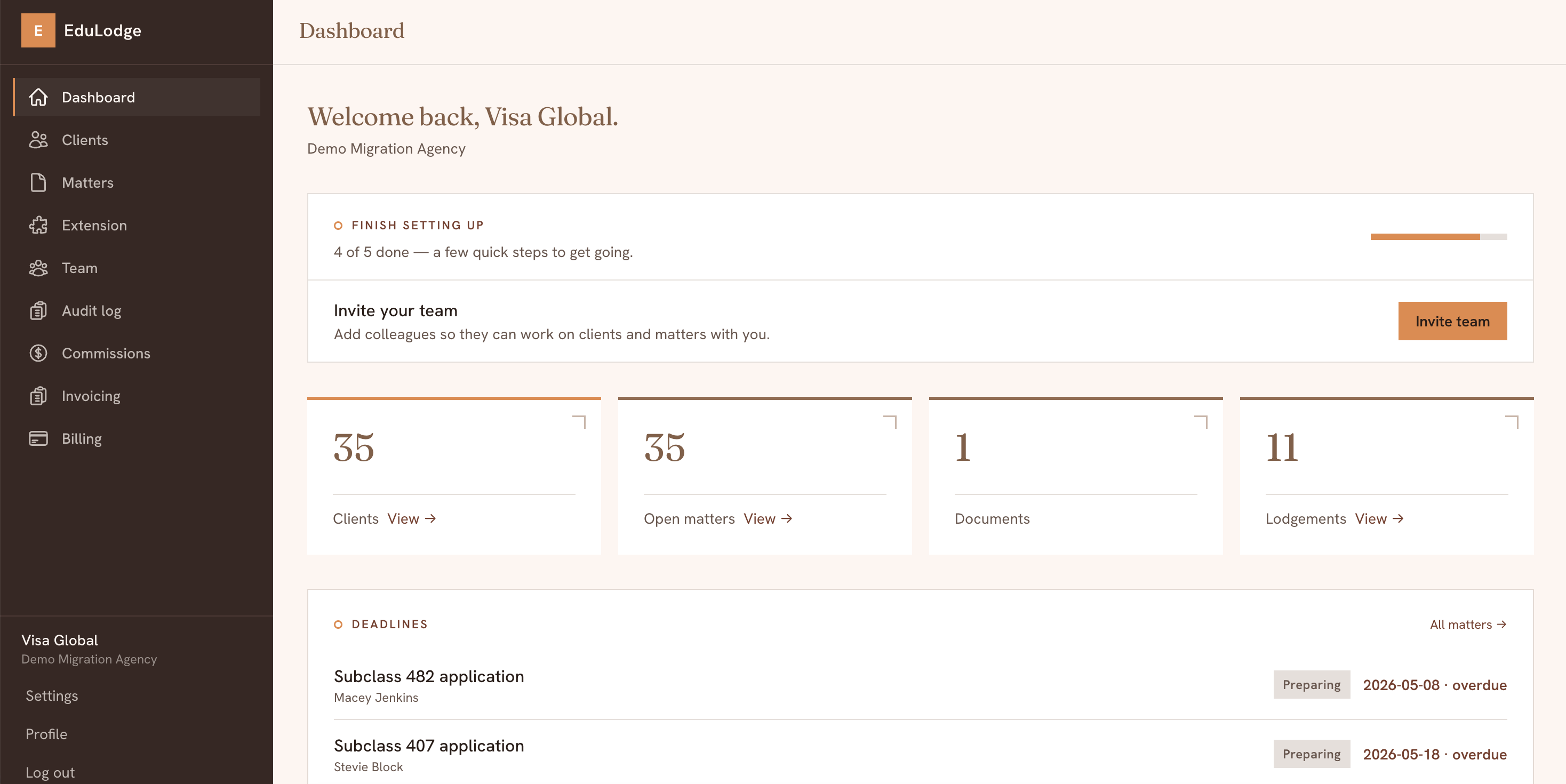Click the Invite team button
This screenshot has height=784, width=1566.
[x=1452, y=321]
